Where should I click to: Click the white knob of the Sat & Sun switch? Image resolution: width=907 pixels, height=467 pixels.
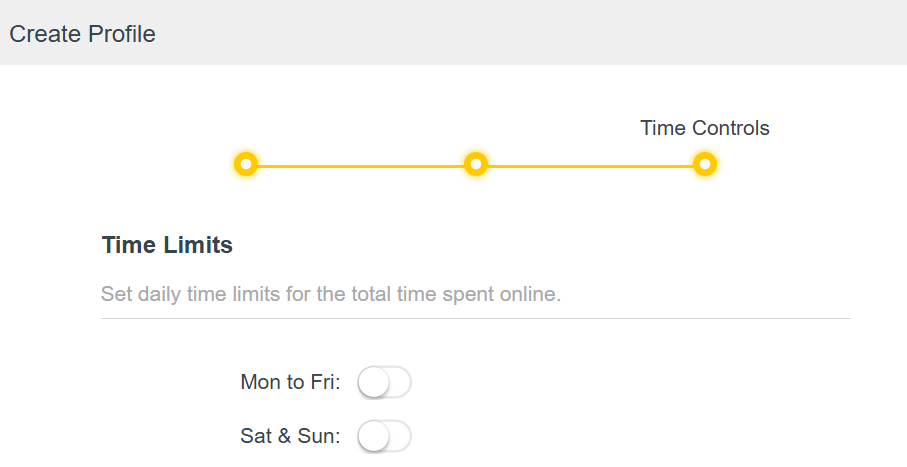point(373,436)
